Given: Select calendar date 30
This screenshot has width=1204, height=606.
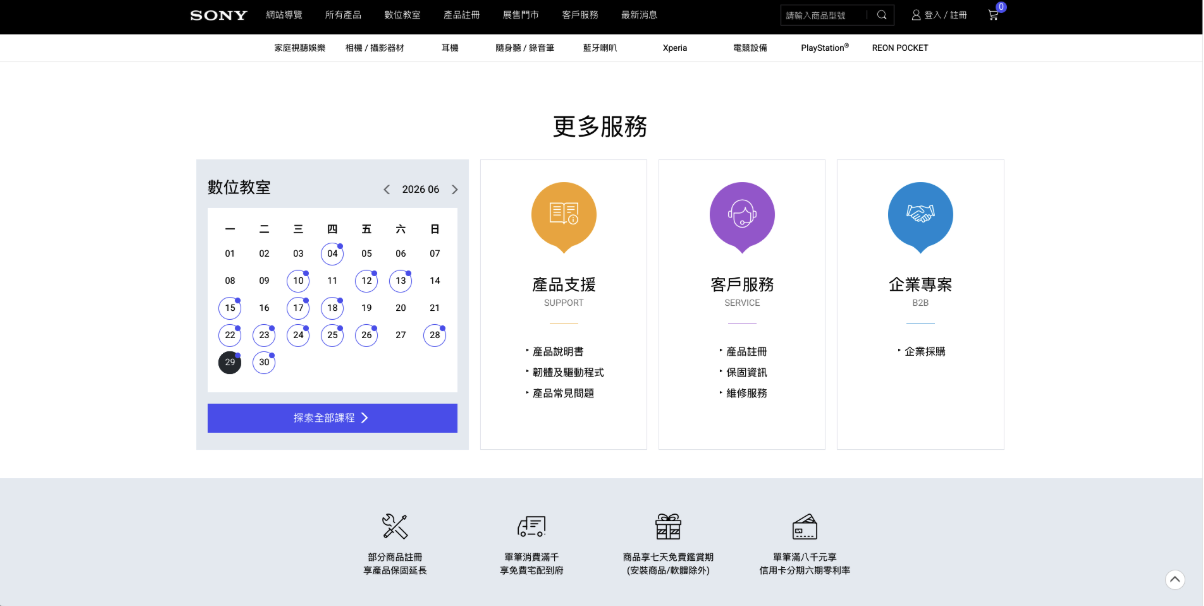Looking at the screenshot, I should tap(264, 362).
